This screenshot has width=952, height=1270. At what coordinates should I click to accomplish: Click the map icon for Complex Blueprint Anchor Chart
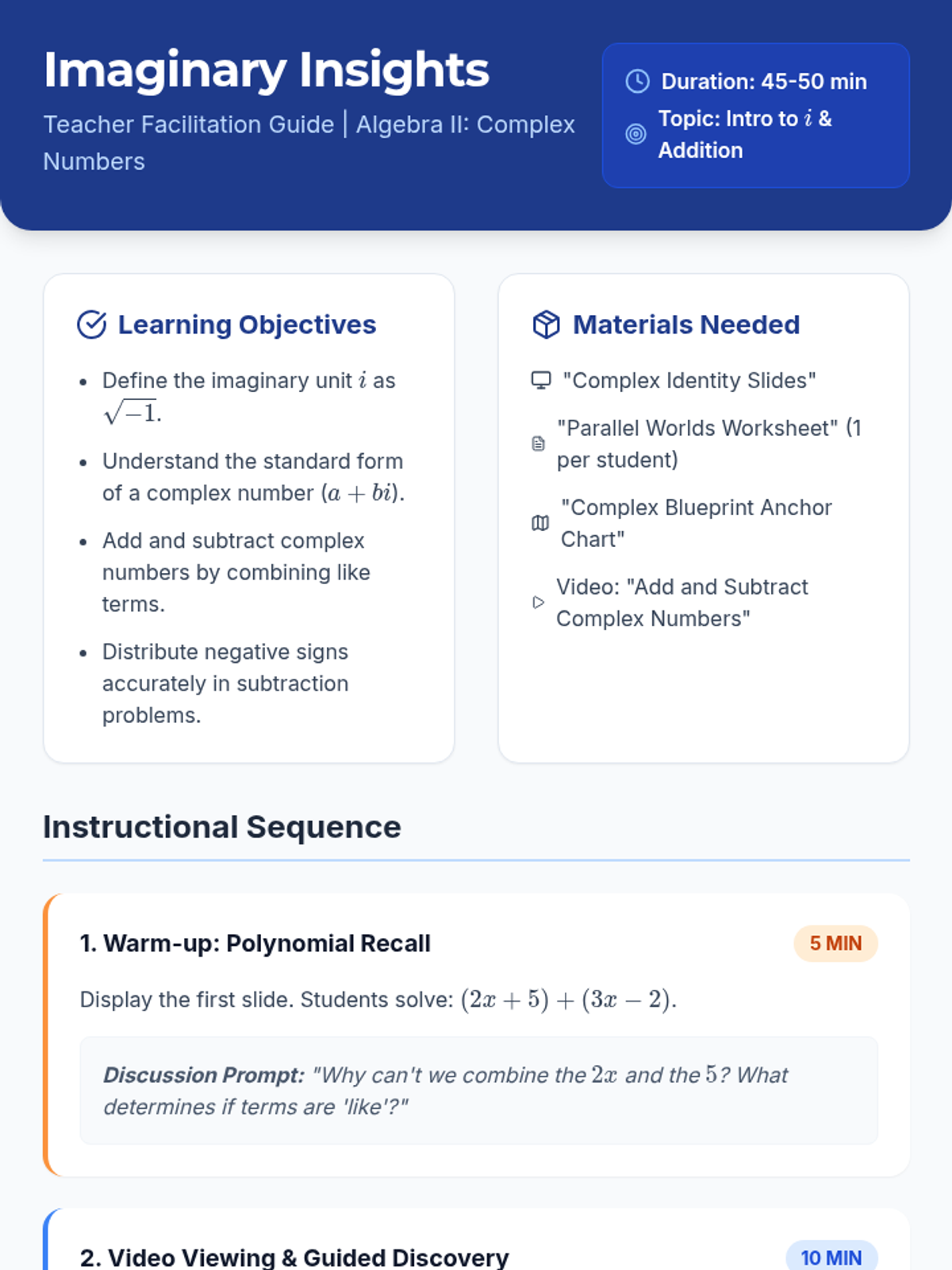click(540, 523)
